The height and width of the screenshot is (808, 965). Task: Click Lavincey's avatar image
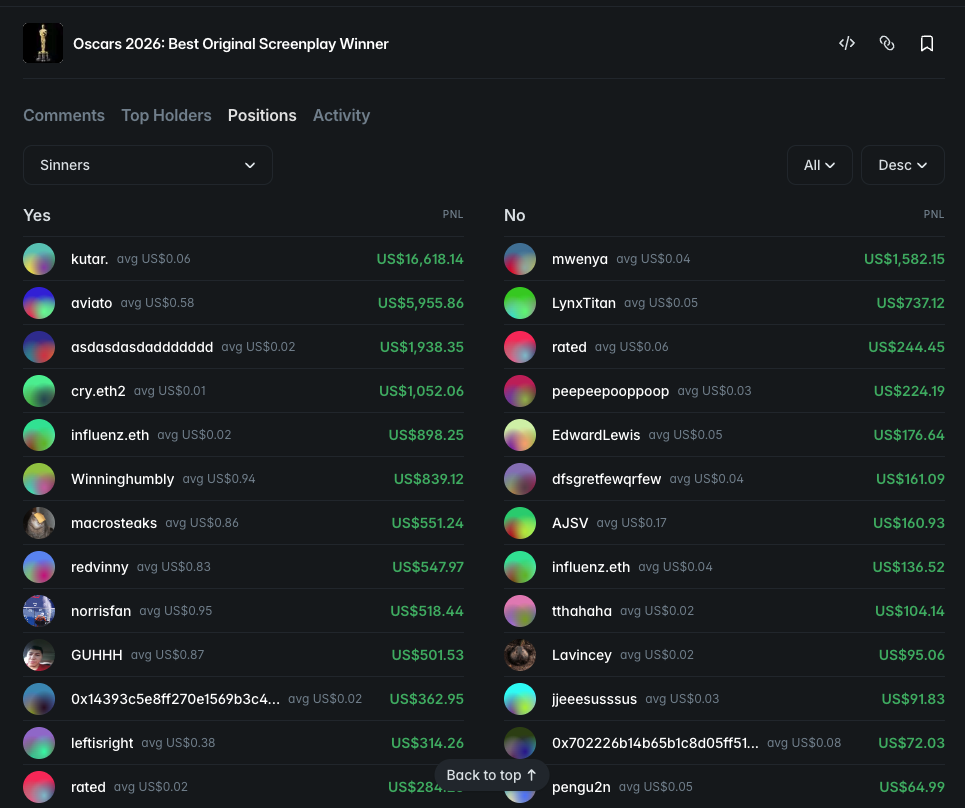[x=520, y=655]
